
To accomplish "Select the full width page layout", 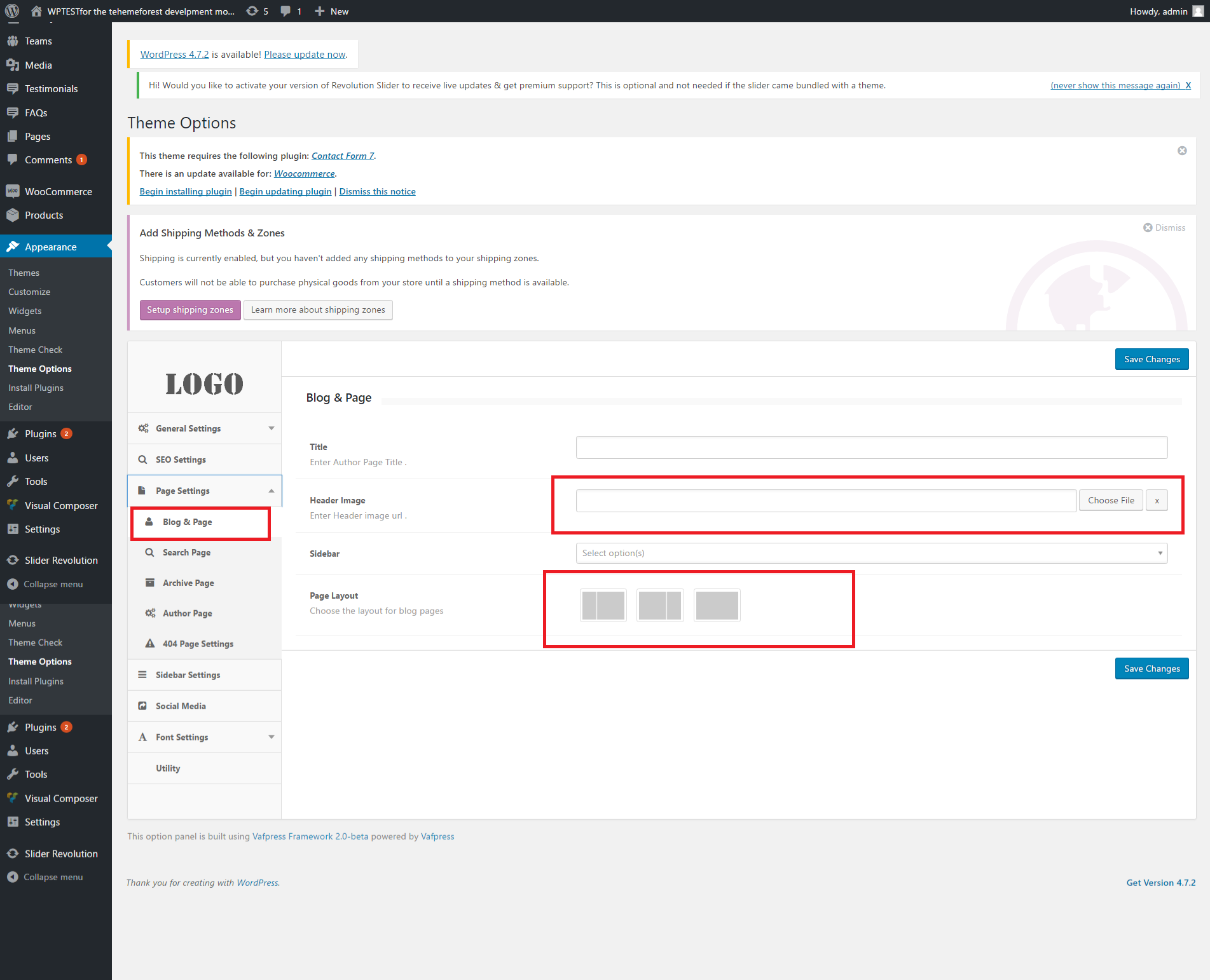I will (x=717, y=605).
